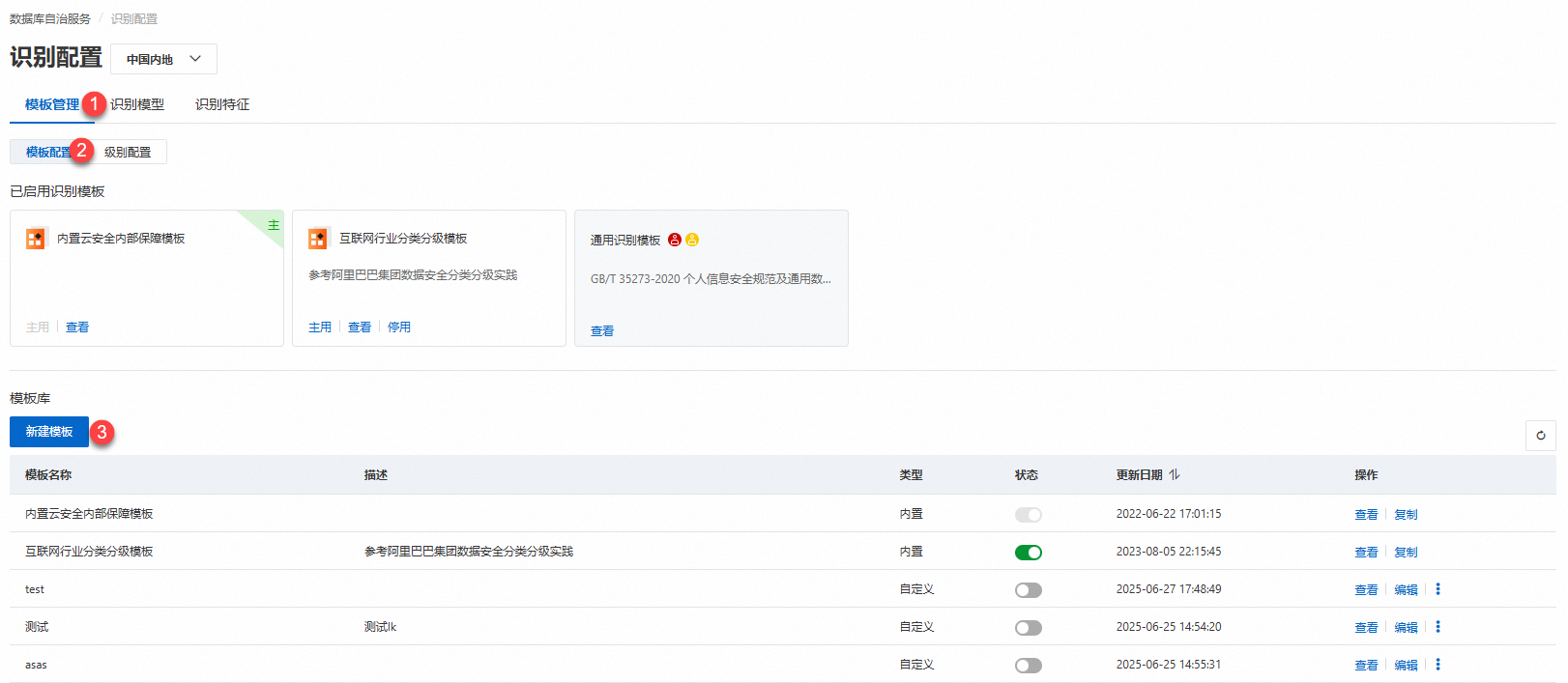Click 查看 in 互联网行业分类分级模板 table row

tap(1366, 553)
